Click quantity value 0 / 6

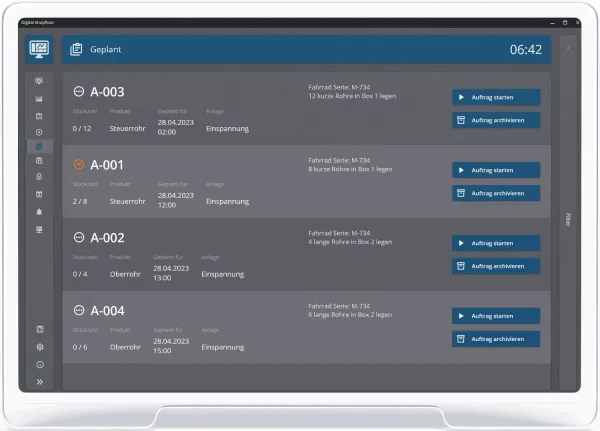(80, 347)
